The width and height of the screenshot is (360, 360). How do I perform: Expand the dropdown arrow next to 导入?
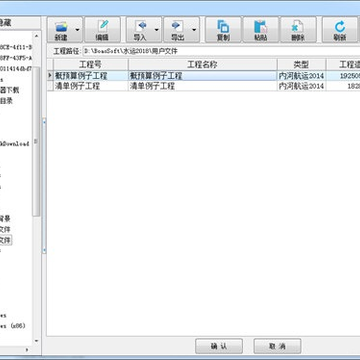click(157, 30)
